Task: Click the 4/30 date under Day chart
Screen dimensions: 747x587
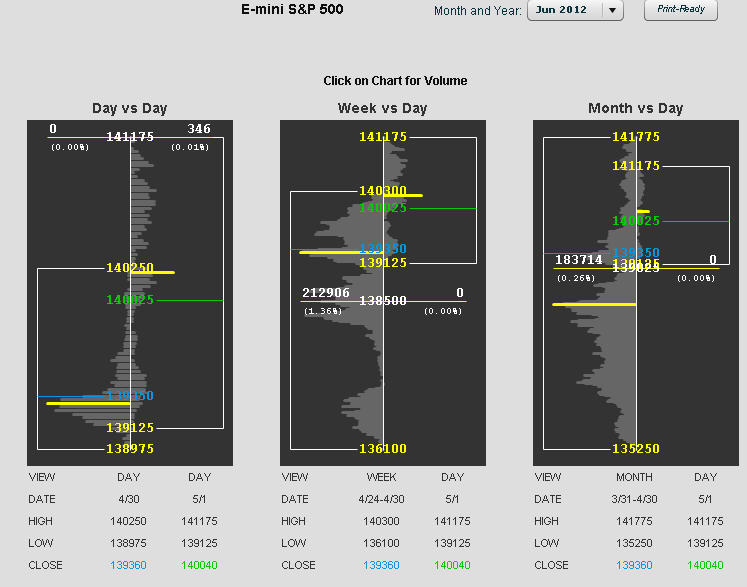Action: pyautogui.click(x=129, y=499)
